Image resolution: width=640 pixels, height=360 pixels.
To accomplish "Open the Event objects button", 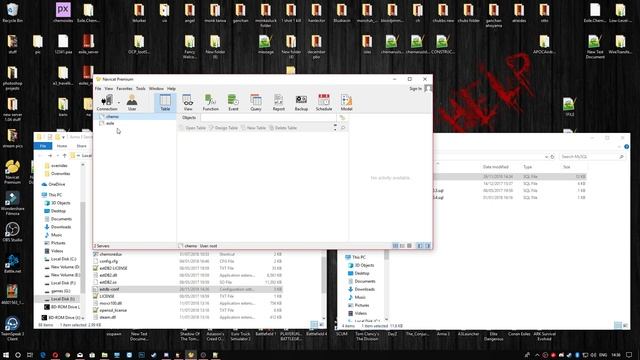I will 233,102.
